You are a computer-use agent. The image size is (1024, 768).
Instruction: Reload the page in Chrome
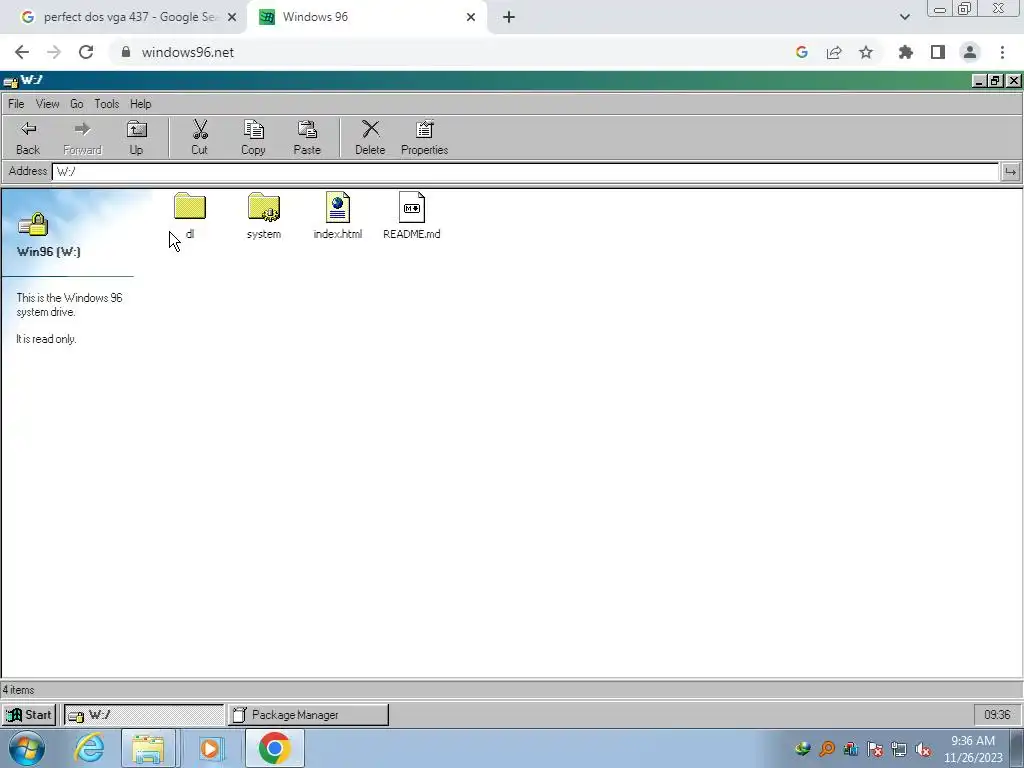click(86, 52)
